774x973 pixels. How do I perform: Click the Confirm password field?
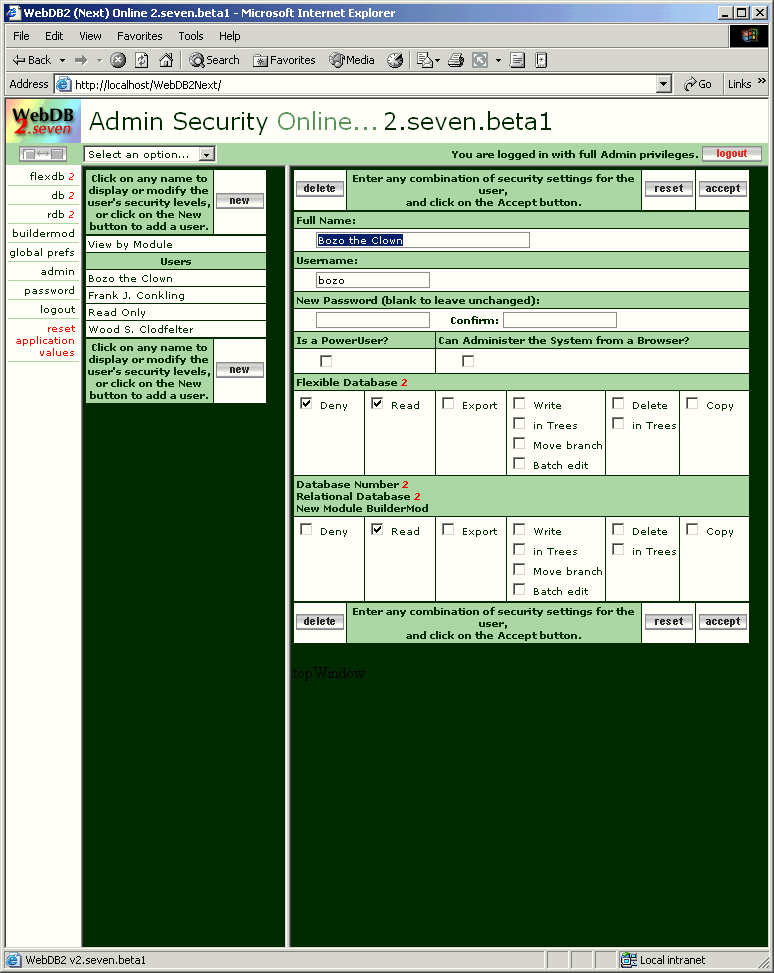click(x=560, y=320)
